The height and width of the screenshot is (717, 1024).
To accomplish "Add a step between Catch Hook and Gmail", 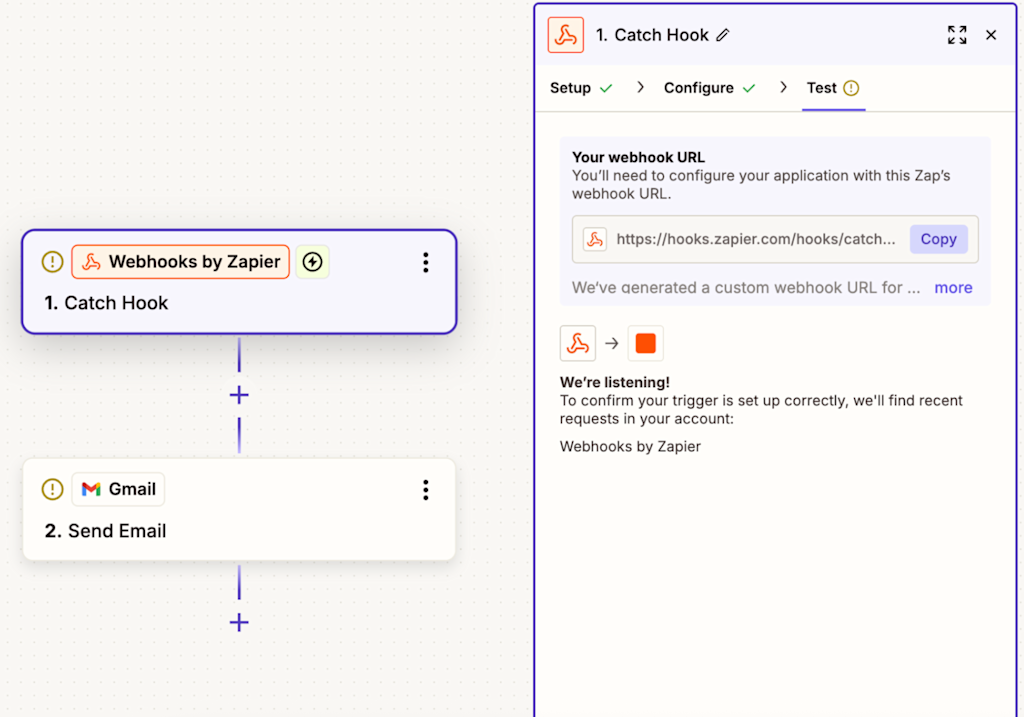I will [x=239, y=395].
